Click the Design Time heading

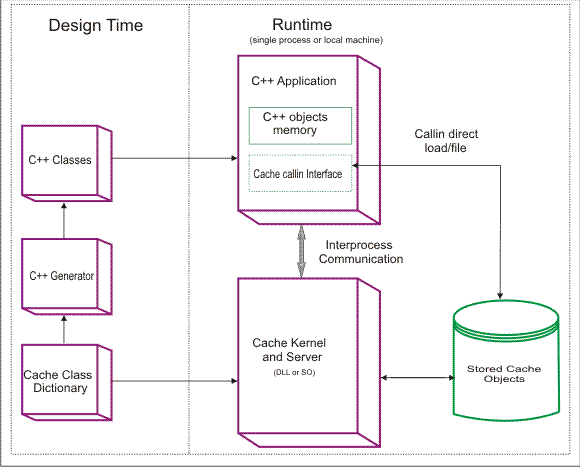click(x=96, y=26)
